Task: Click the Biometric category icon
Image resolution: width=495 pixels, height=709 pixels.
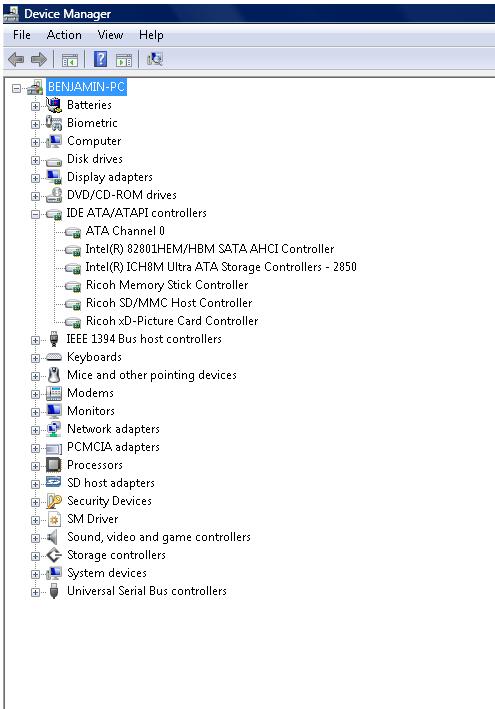Action: click(x=54, y=123)
